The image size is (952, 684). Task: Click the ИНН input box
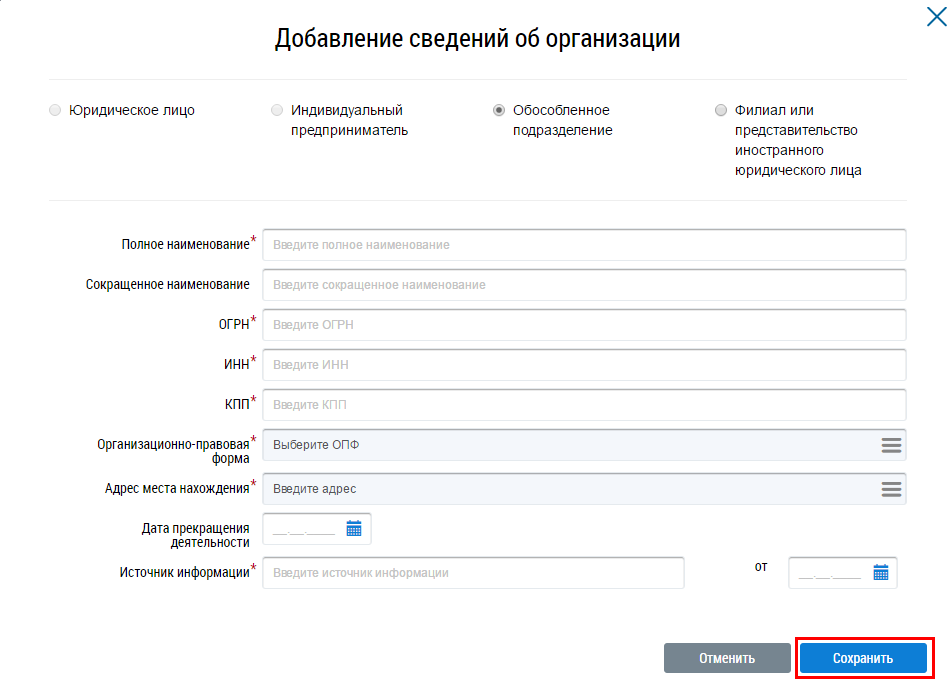584,365
